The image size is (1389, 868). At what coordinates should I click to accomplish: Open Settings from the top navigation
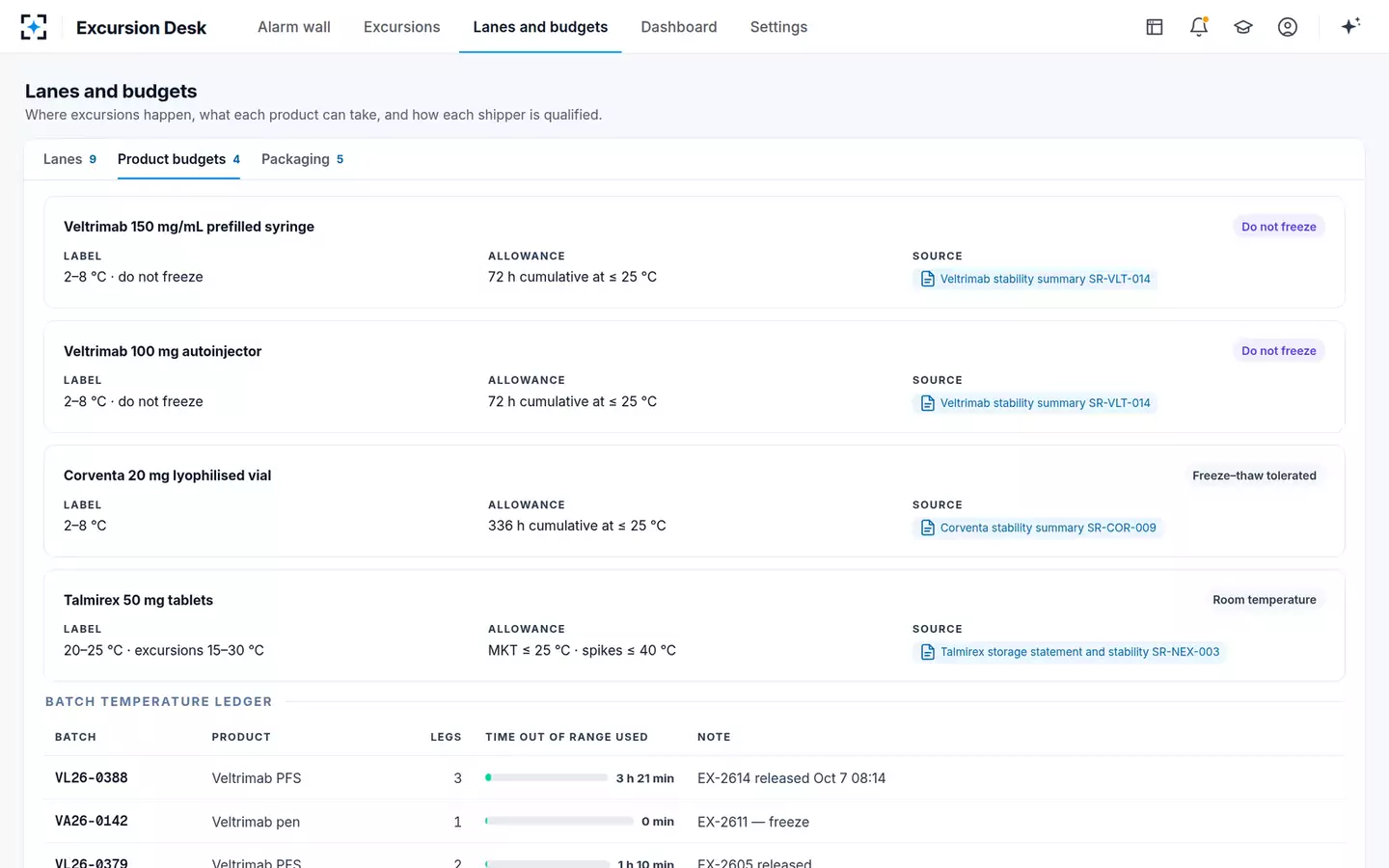pos(779,27)
